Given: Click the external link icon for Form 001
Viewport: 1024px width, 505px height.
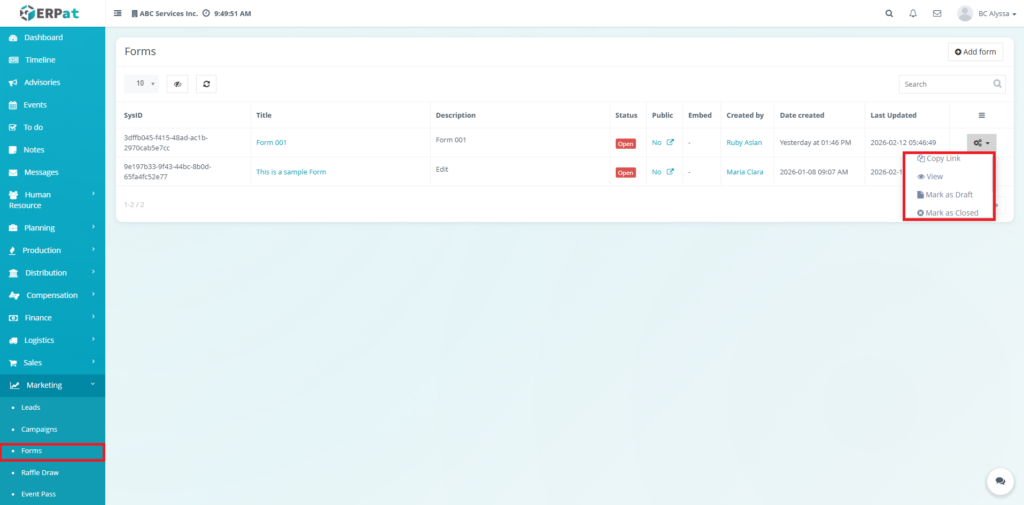Looking at the screenshot, I should (670, 143).
